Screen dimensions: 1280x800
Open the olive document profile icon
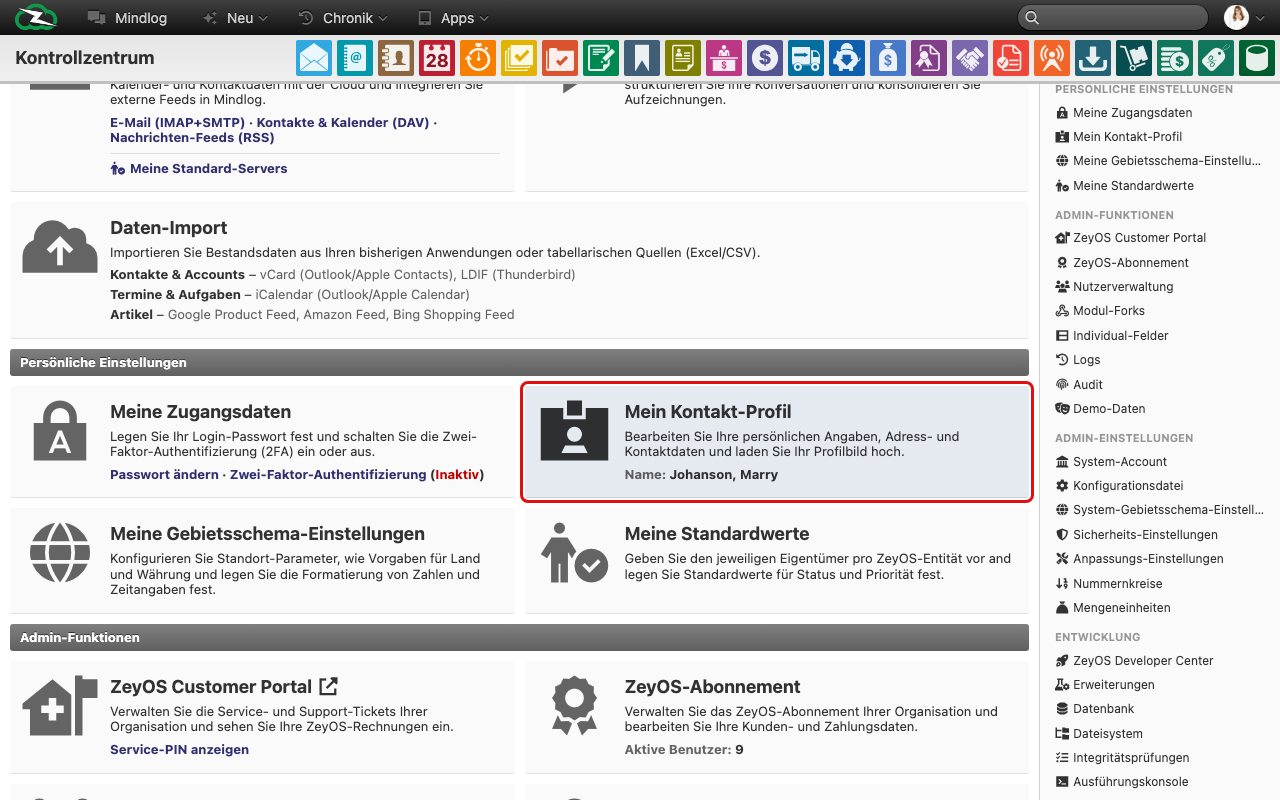coord(683,58)
